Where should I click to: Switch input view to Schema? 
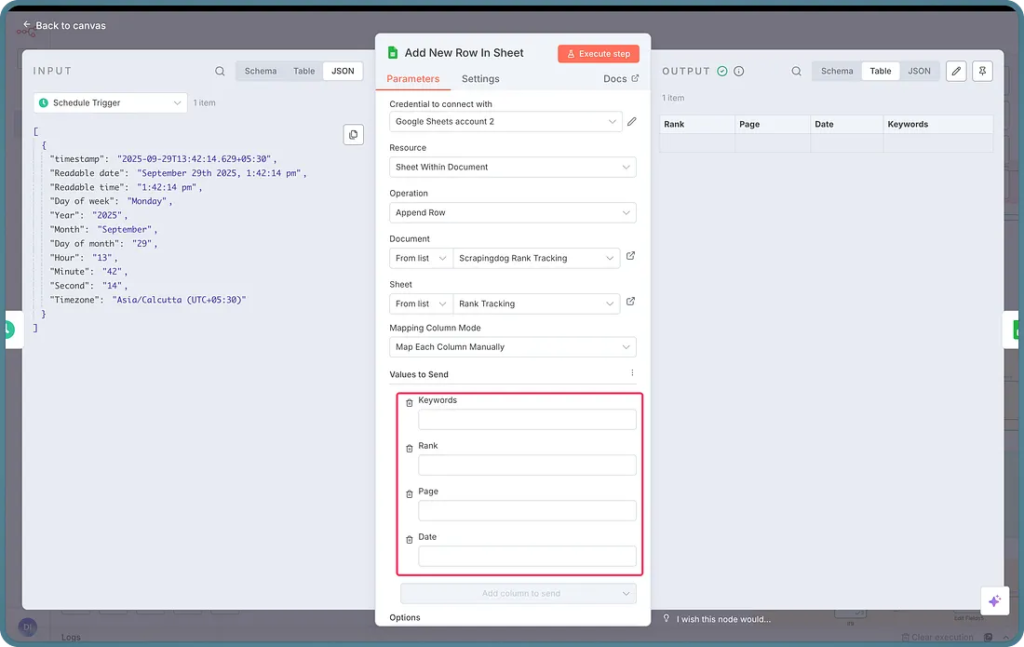[260, 71]
